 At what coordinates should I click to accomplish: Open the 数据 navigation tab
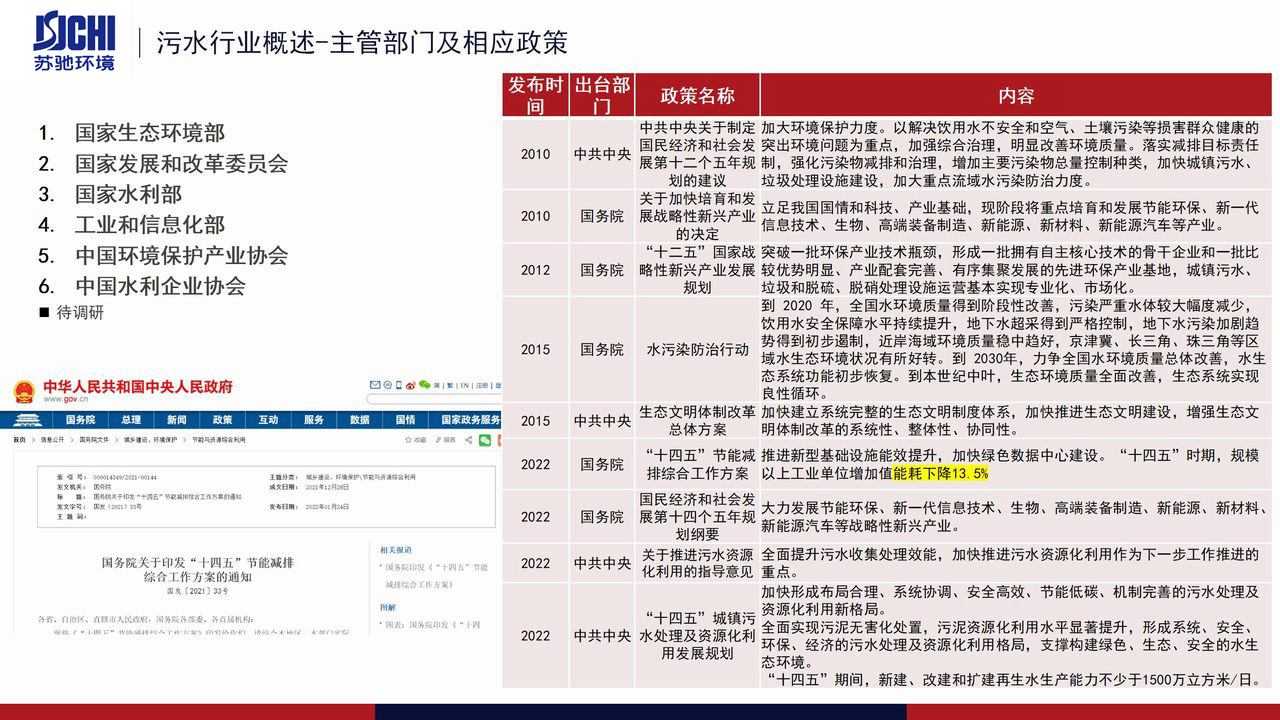[x=360, y=420]
